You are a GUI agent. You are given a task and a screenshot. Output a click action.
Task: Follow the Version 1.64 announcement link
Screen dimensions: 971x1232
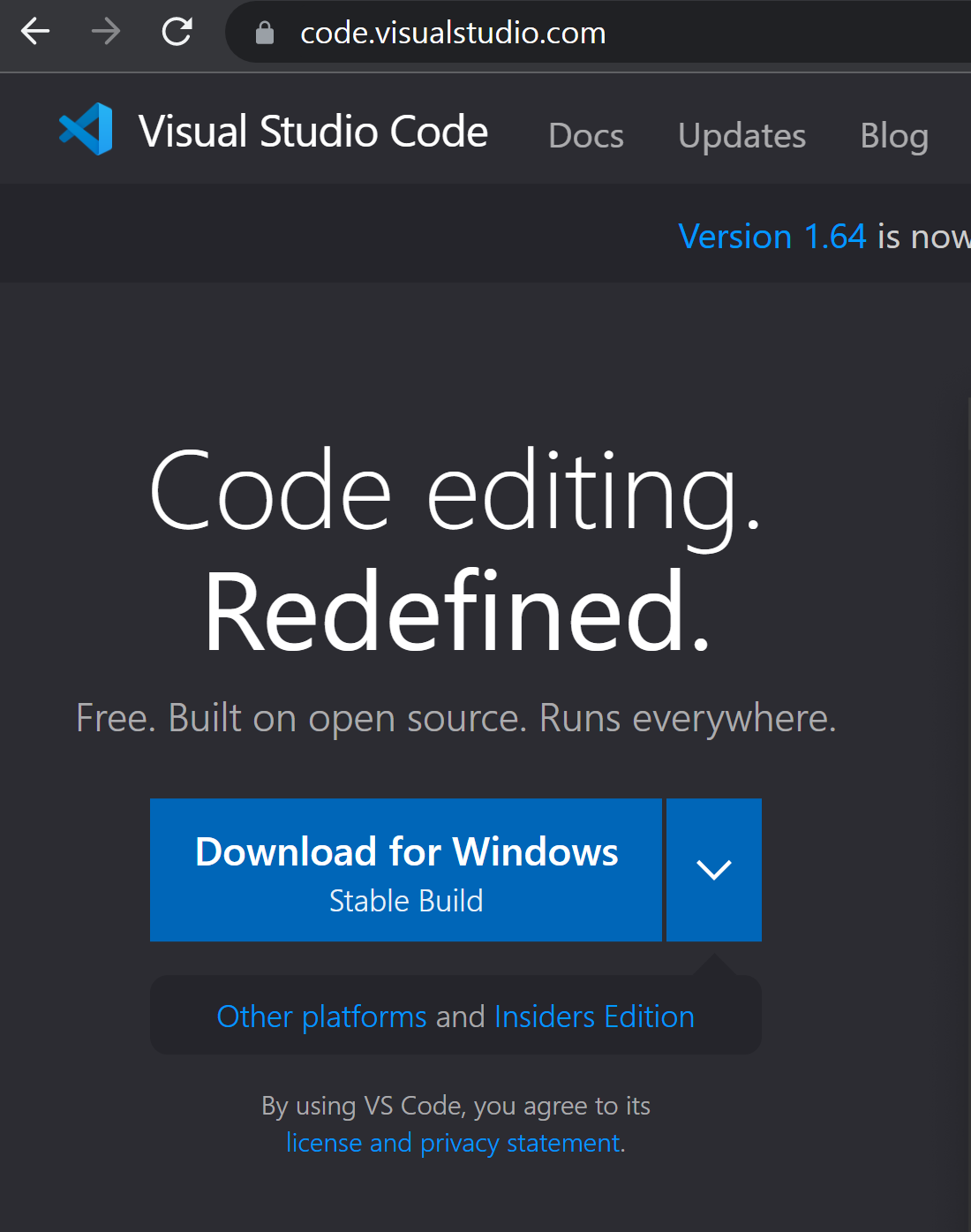[x=772, y=236]
